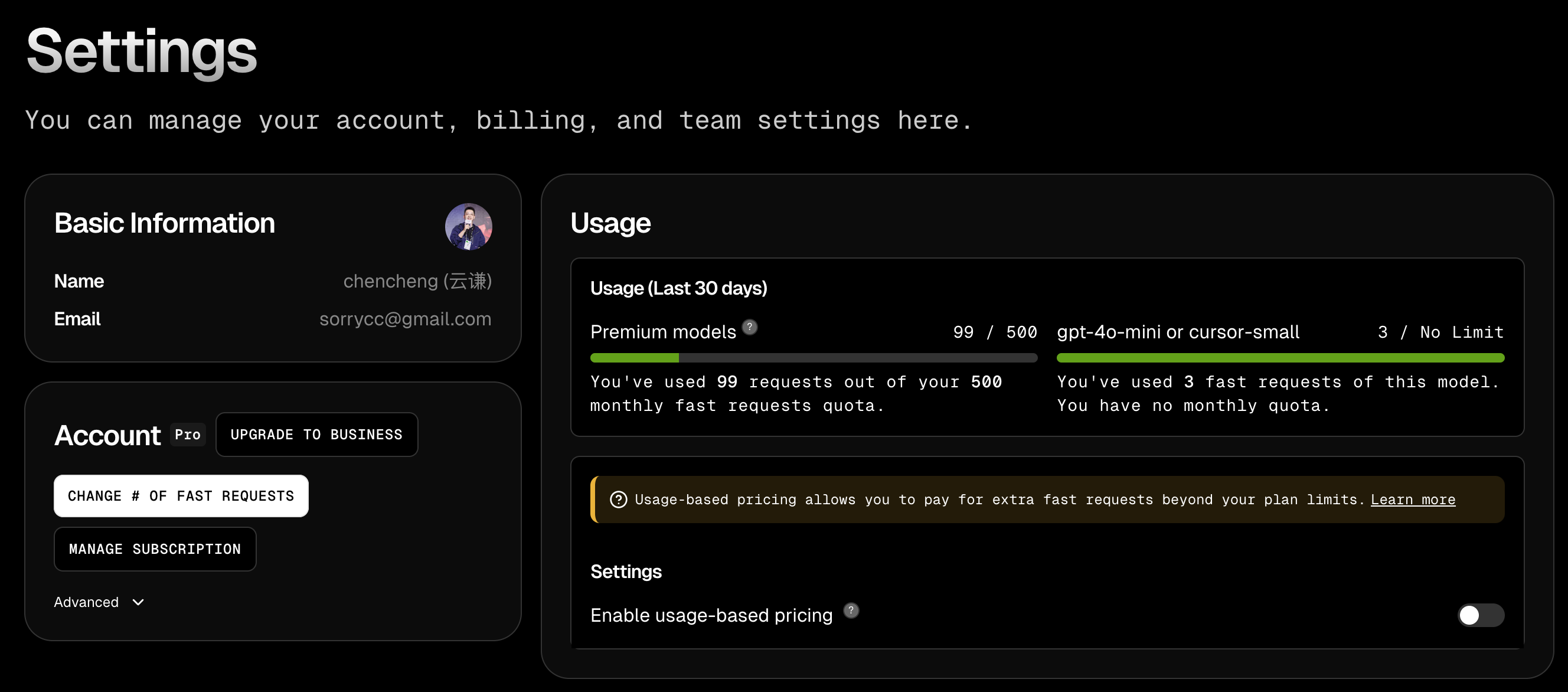Viewport: 1568px width, 692px height.
Task: Click the help icon beside Enable usage-based pricing
Action: 851,610
